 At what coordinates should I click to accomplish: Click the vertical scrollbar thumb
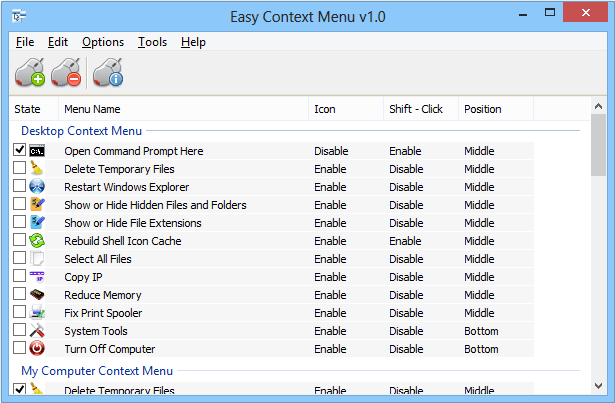click(x=598, y=145)
